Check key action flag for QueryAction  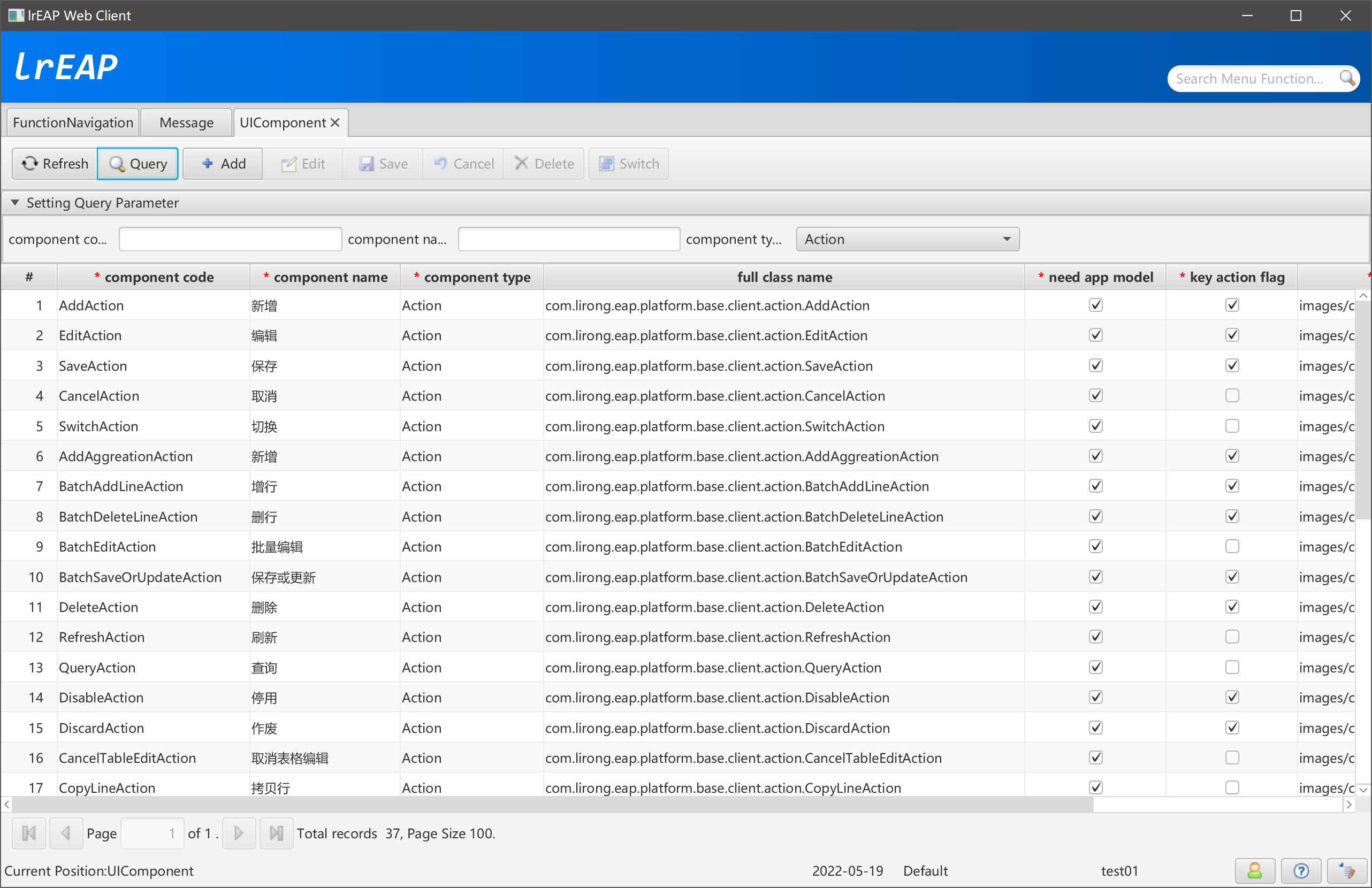coord(1232,667)
